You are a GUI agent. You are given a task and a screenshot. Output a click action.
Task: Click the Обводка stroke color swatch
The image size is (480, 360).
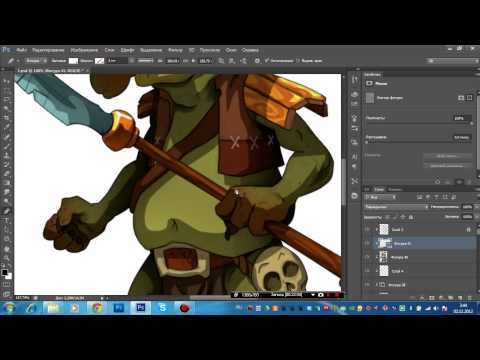(100, 61)
